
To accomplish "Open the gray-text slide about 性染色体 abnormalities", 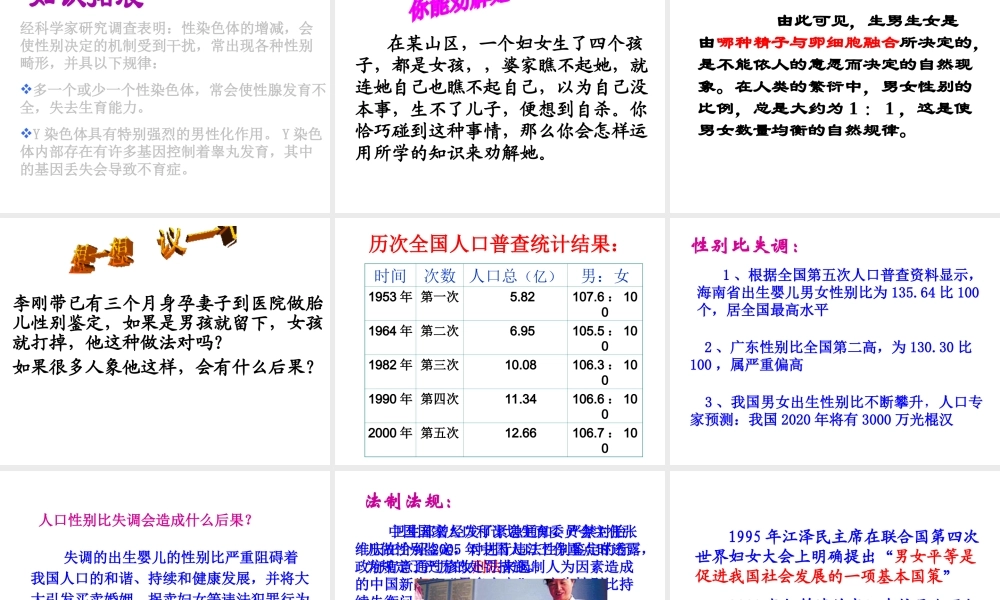I will [x=165, y=106].
